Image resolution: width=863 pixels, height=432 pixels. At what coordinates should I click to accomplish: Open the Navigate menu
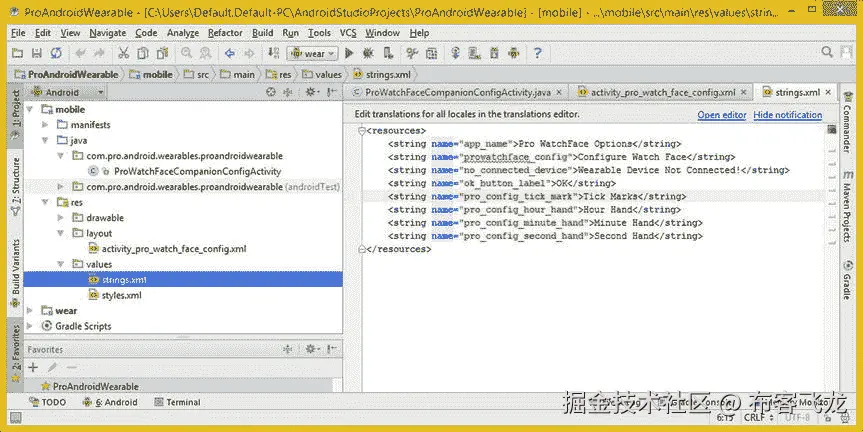[108, 33]
